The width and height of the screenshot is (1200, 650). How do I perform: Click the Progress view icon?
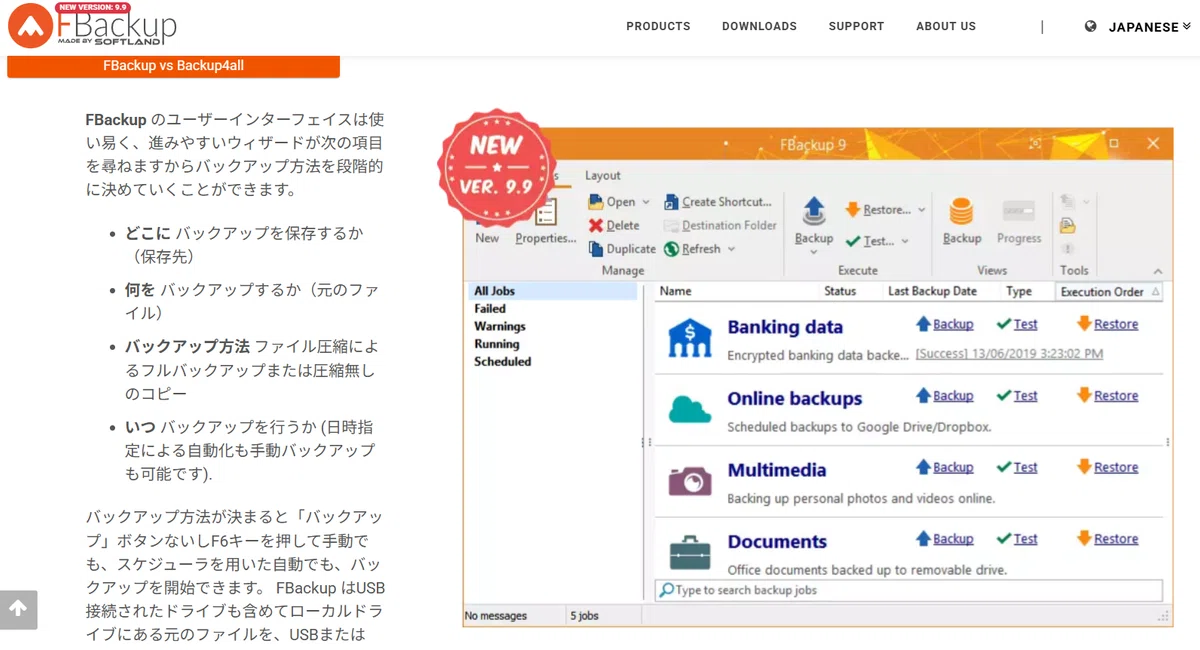tap(1018, 212)
